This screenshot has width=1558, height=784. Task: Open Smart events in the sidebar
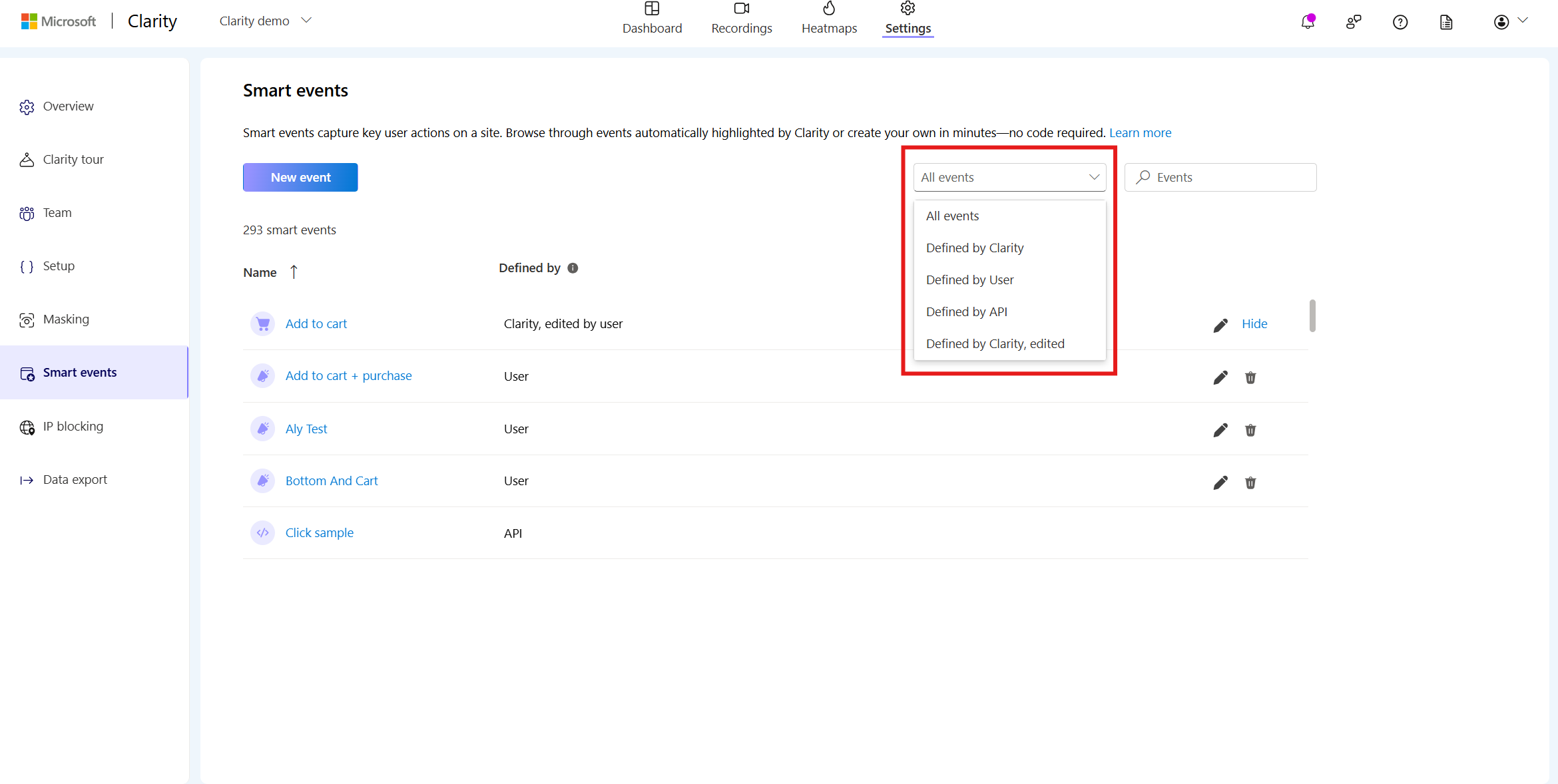(x=94, y=373)
